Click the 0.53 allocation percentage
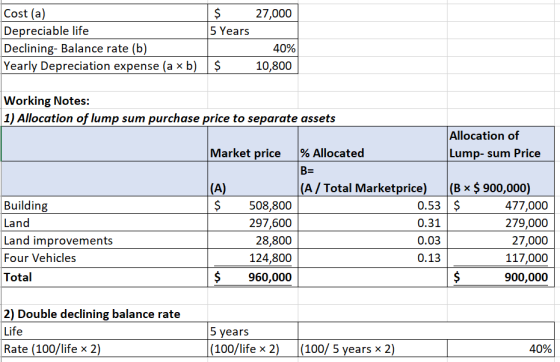 tap(373, 205)
